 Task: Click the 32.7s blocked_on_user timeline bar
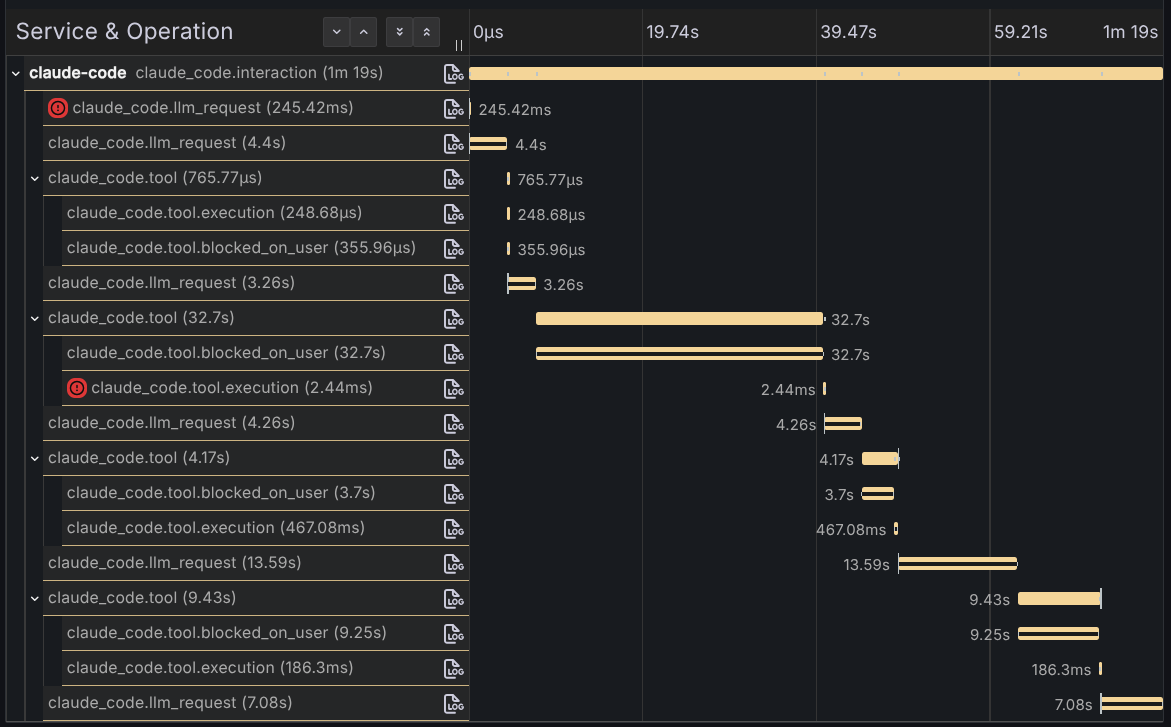click(679, 354)
